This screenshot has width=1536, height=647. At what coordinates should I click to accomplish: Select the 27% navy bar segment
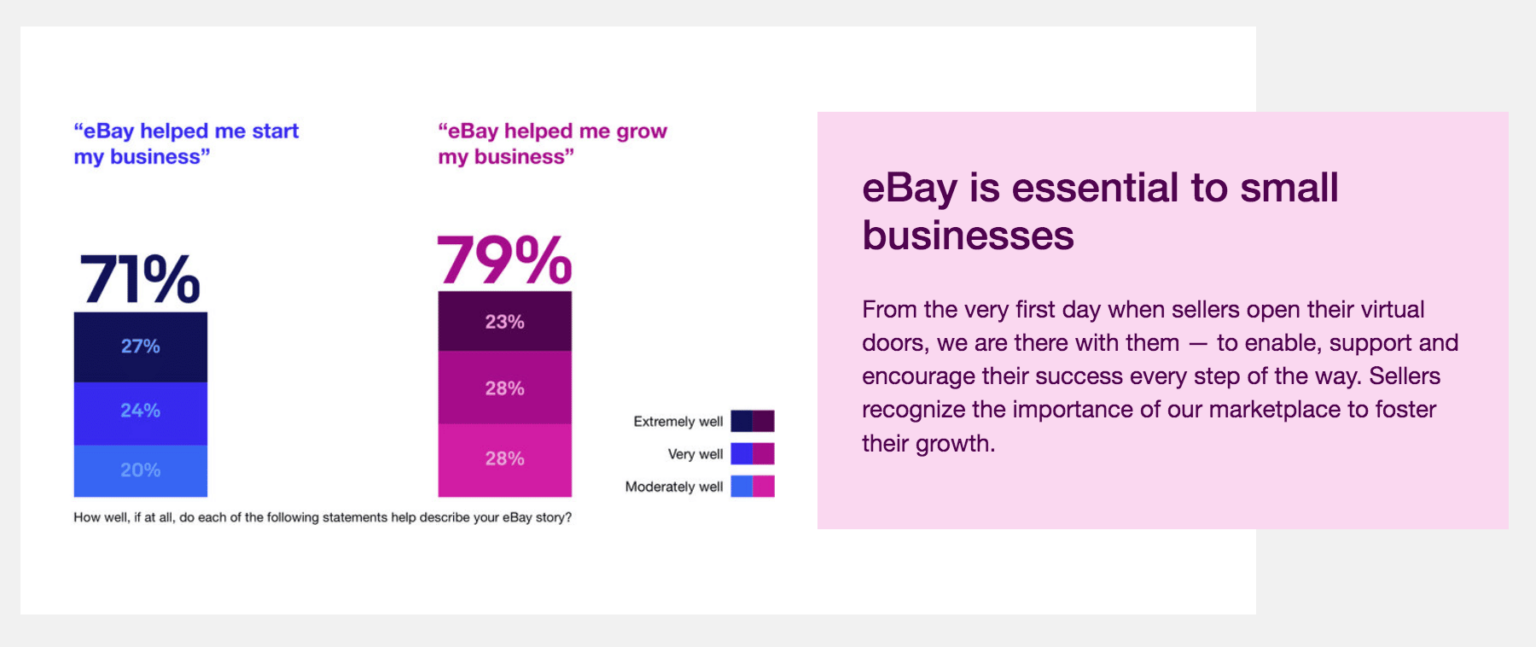tap(140, 347)
